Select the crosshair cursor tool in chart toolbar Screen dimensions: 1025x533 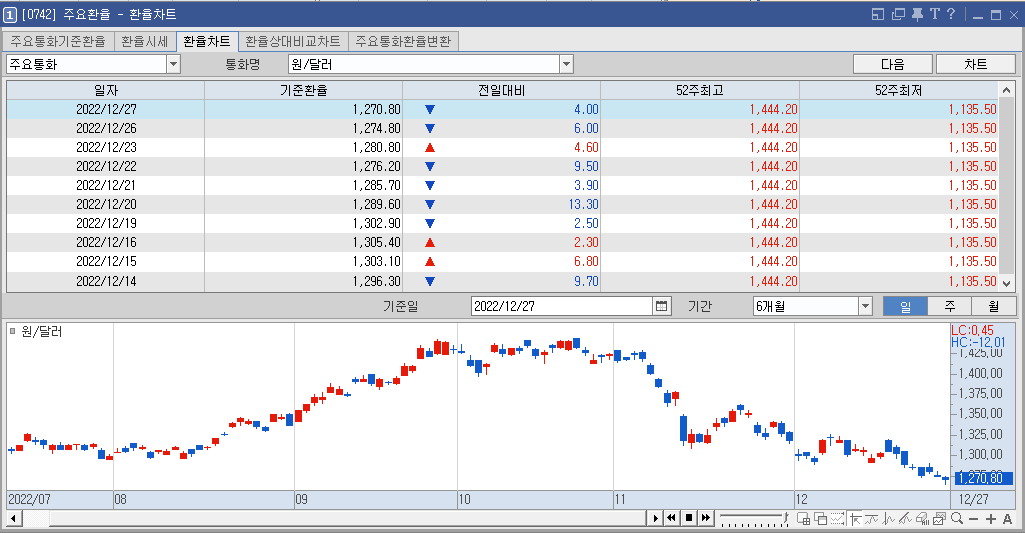tap(855, 519)
